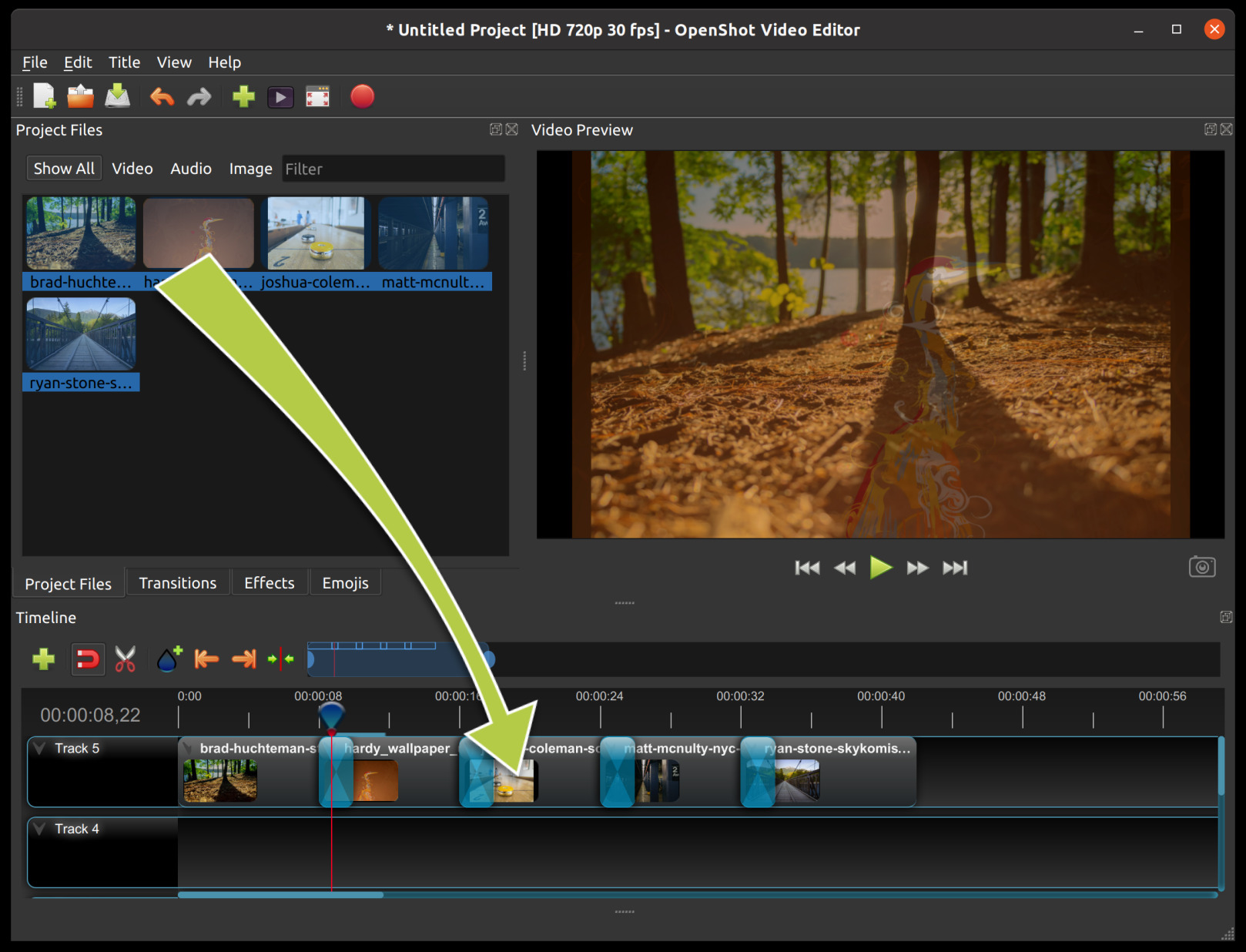Viewport: 1246px width, 952px height.
Task: Add a marker with the droplet icon
Action: 167,659
